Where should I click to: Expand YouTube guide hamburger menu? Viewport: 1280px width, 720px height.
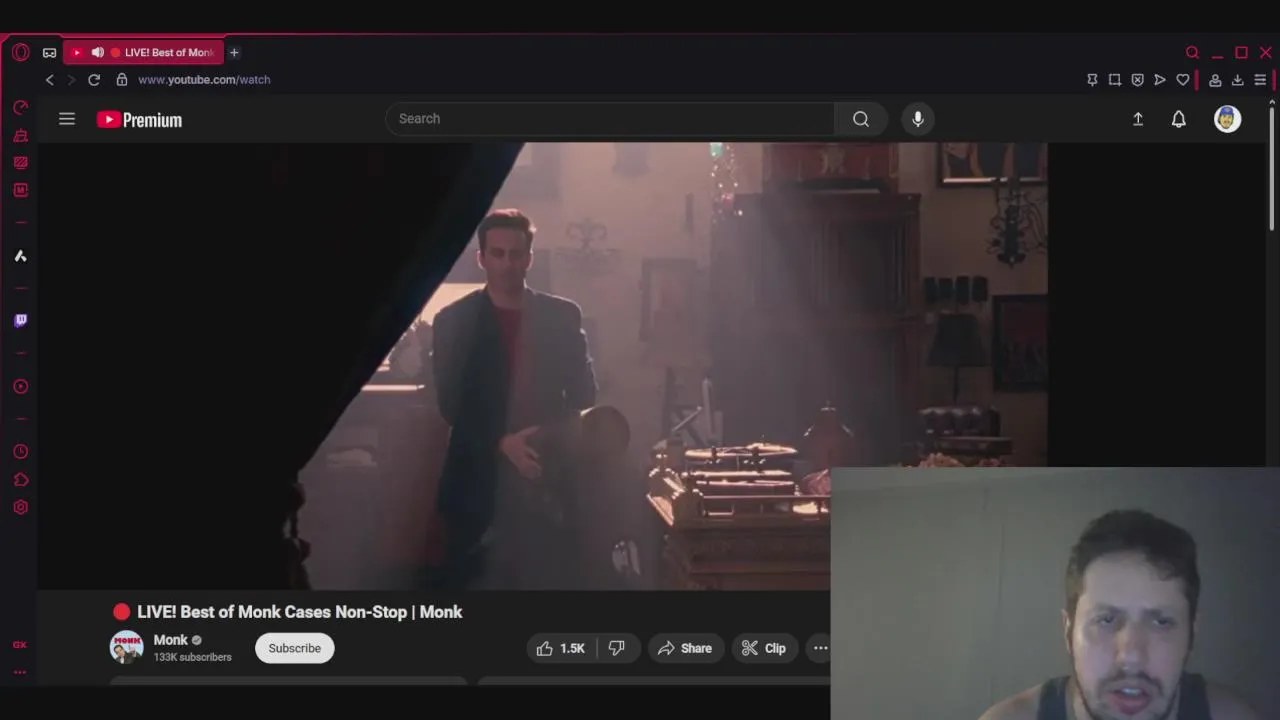[67, 119]
